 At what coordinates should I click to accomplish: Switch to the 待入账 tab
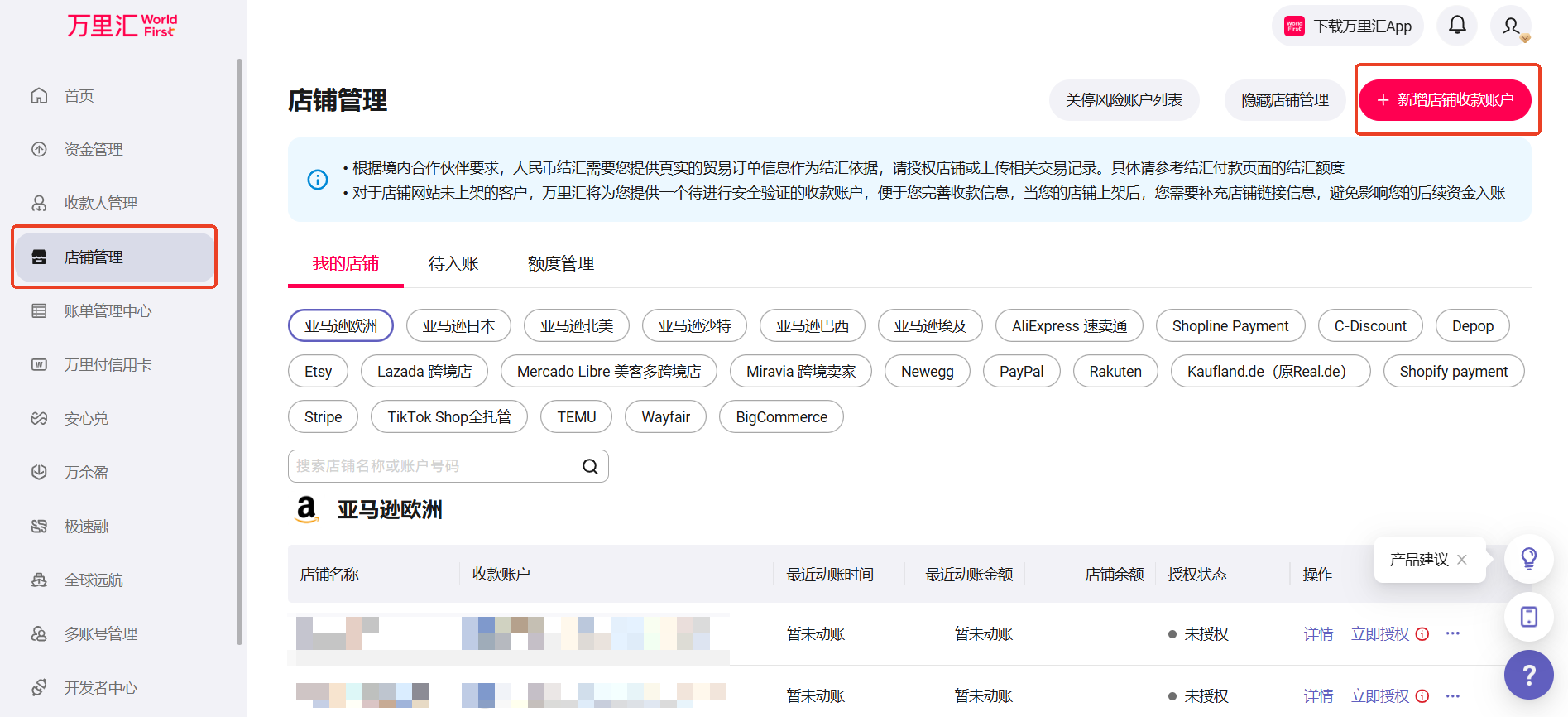pos(453,264)
